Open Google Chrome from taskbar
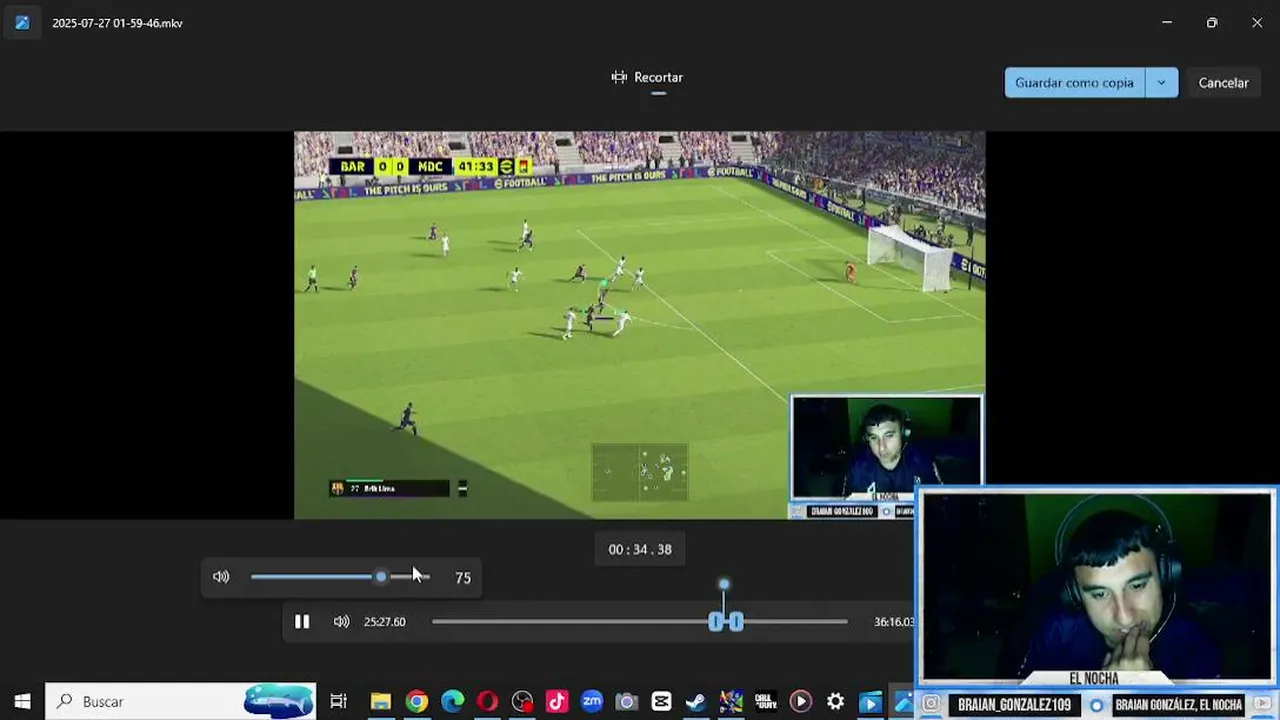The width and height of the screenshot is (1280, 720). (x=417, y=702)
